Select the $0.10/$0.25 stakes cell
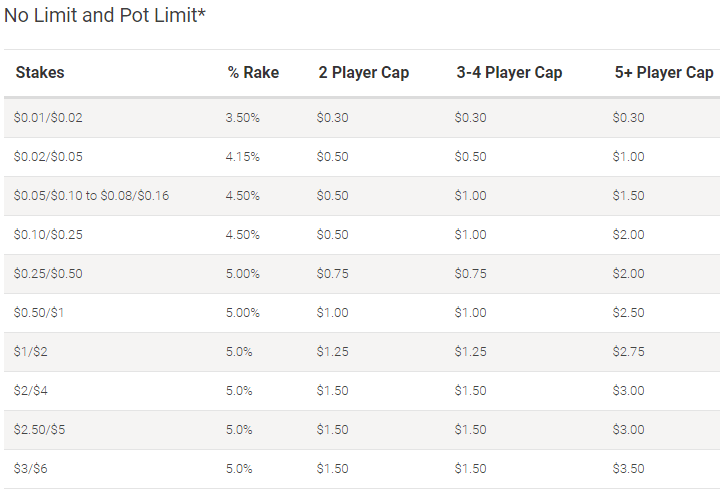The image size is (720, 497). click(x=48, y=235)
